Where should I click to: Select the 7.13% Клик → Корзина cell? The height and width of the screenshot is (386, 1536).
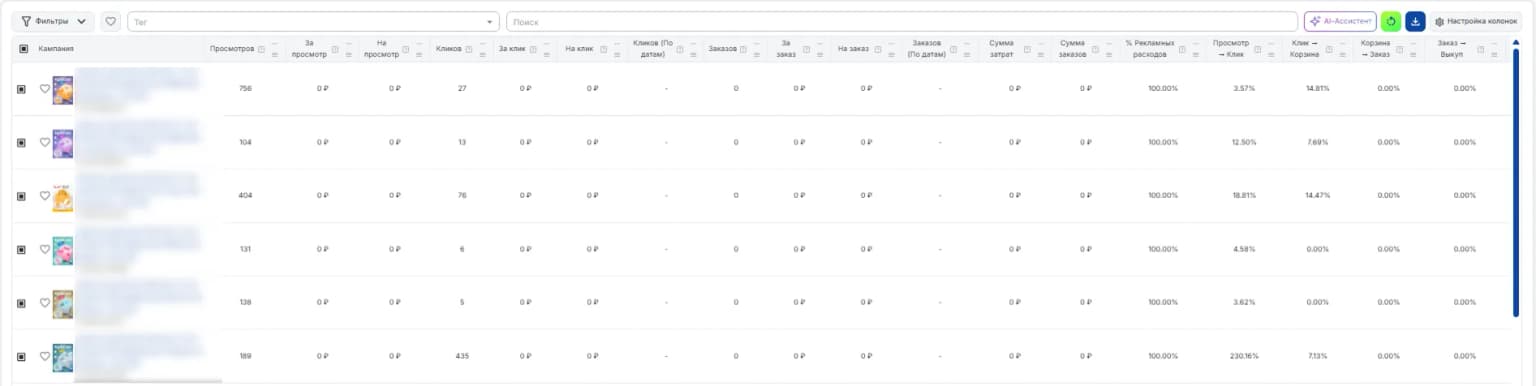(x=1317, y=356)
